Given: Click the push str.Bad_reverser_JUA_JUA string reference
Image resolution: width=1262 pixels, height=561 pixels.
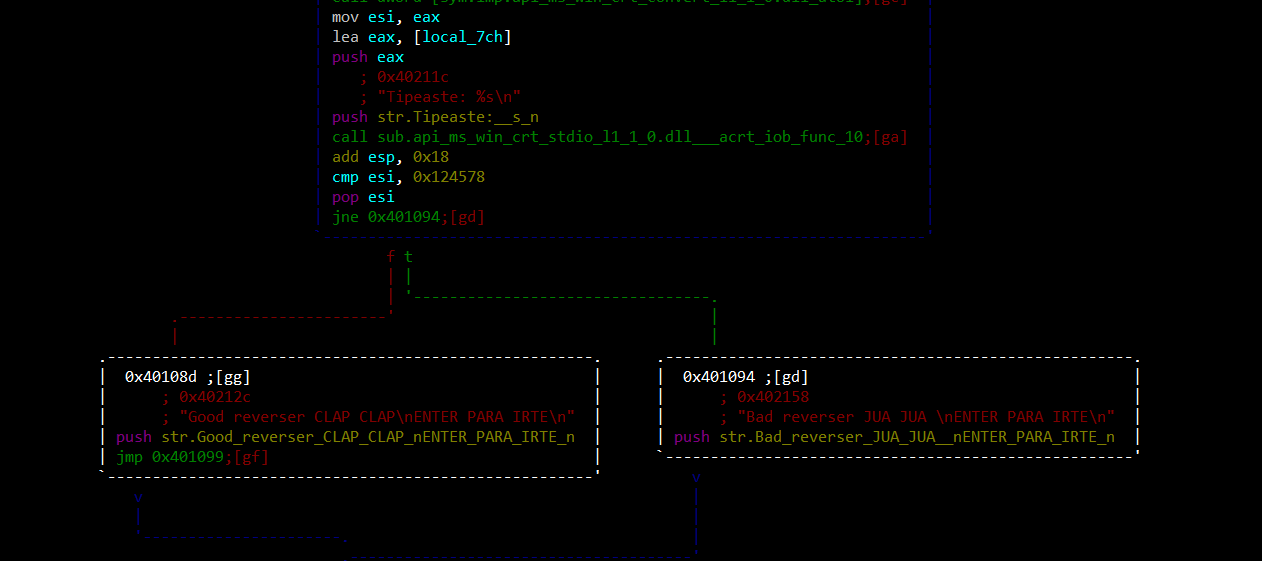Looking at the screenshot, I should pos(916,437).
